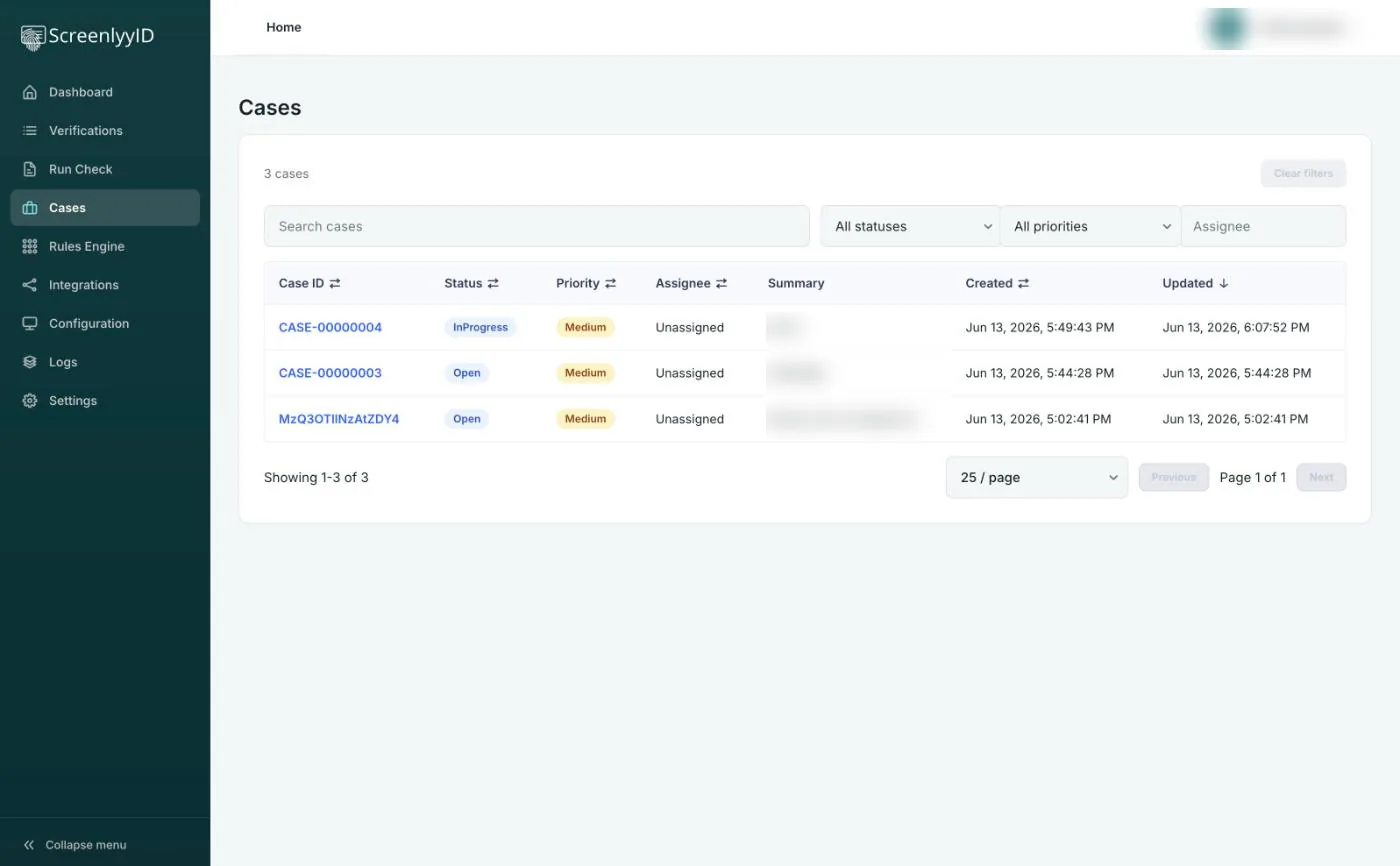The height and width of the screenshot is (866, 1400).
Task: Click the Collapse menu label
Action: coord(86,845)
